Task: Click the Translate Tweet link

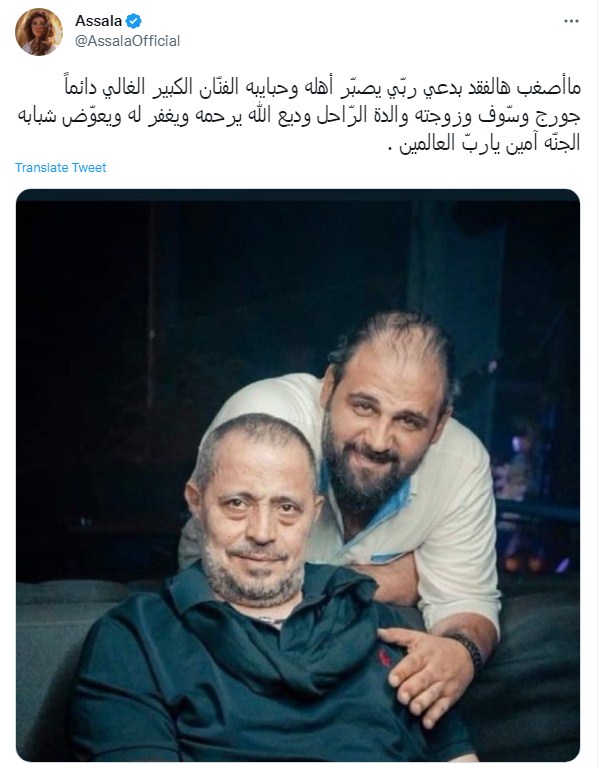Action: (x=61, y=168)
